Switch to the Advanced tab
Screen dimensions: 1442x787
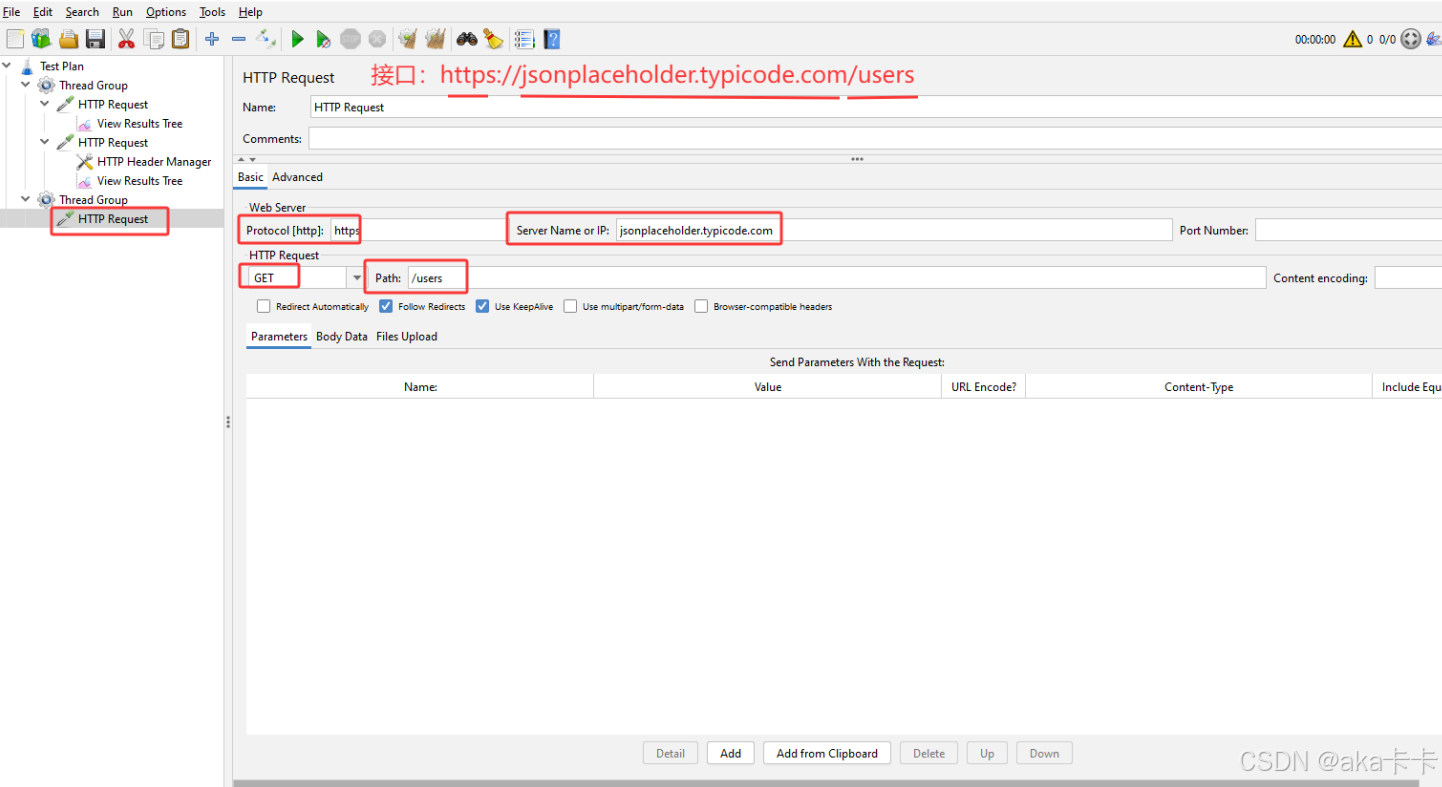coord(297,177)
